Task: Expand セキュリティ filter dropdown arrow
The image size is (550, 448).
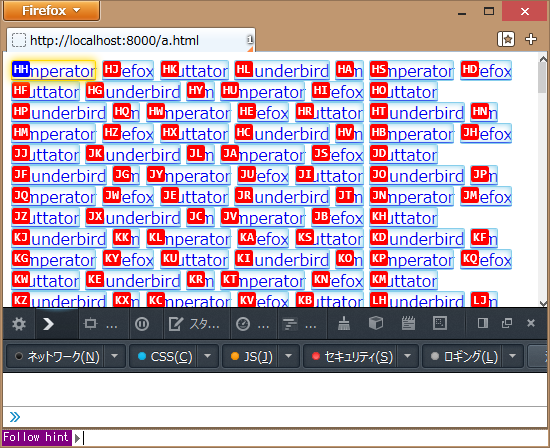Action: point(408,356)
